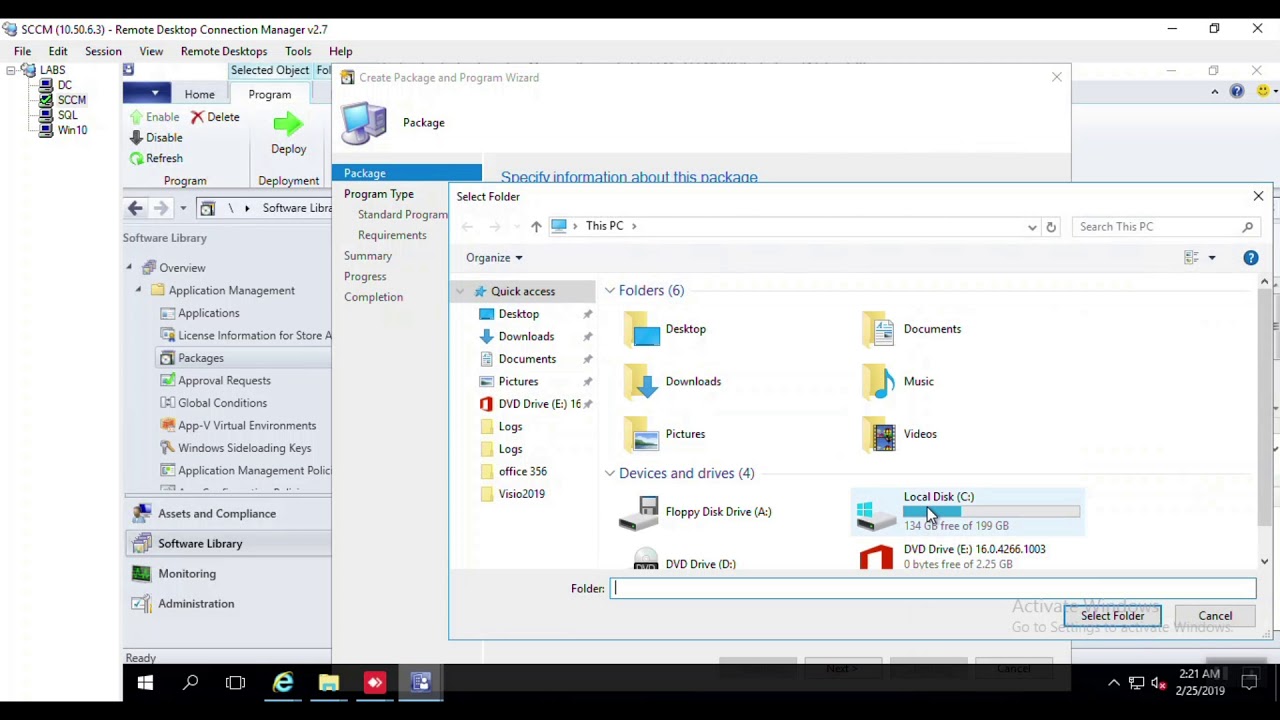Viewport: 1280px width, 720px height.
Task: Click Summary step in wizard
Action: tap(368, 256)
